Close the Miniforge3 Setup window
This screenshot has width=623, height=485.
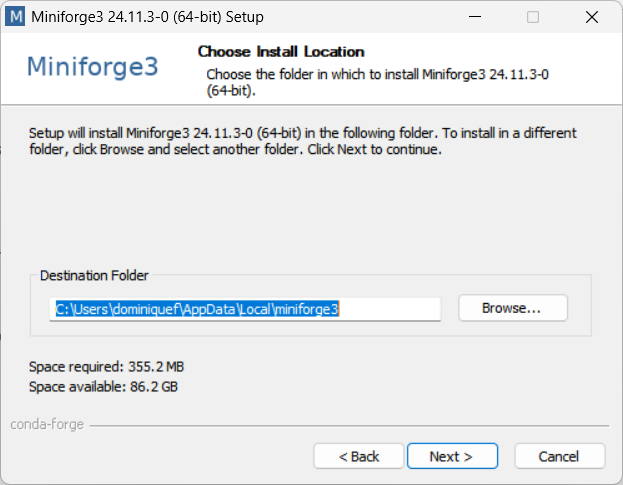(x=592, y=17)
